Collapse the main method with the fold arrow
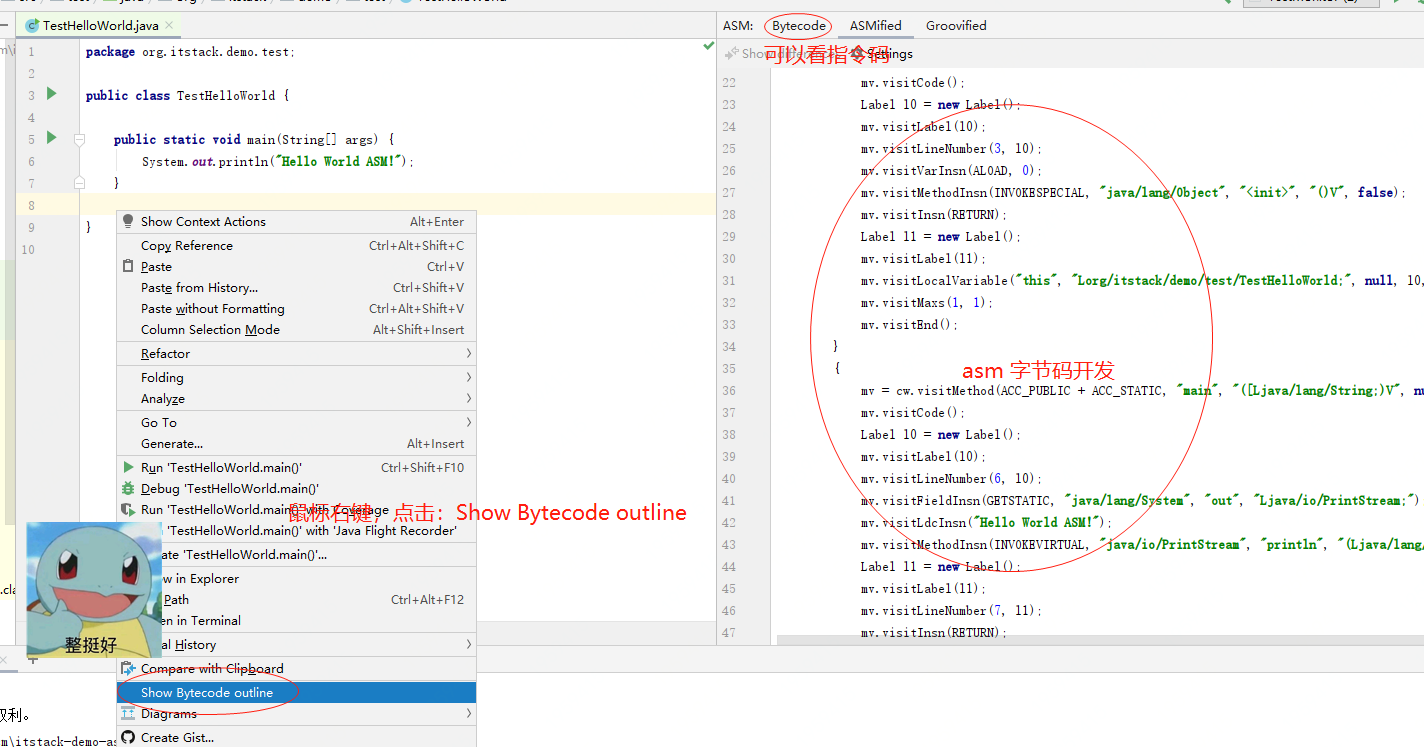This screenshot has height=747, width=1424. coord(78,139)
